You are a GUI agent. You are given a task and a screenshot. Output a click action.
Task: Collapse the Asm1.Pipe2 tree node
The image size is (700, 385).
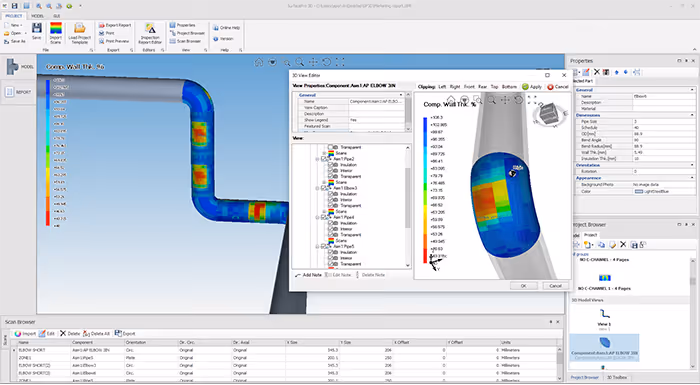click(x=317, y=159)
